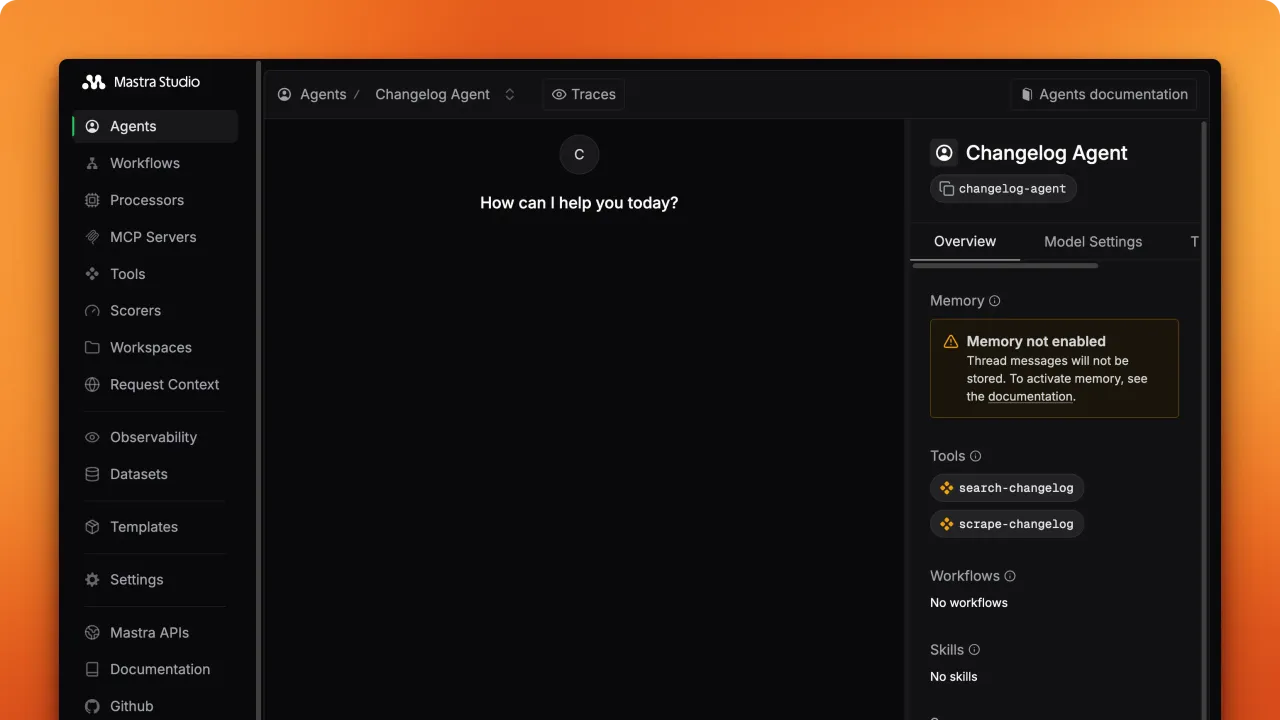
Task: Copy the changelog-agent ID
Action: (1003, 189)
